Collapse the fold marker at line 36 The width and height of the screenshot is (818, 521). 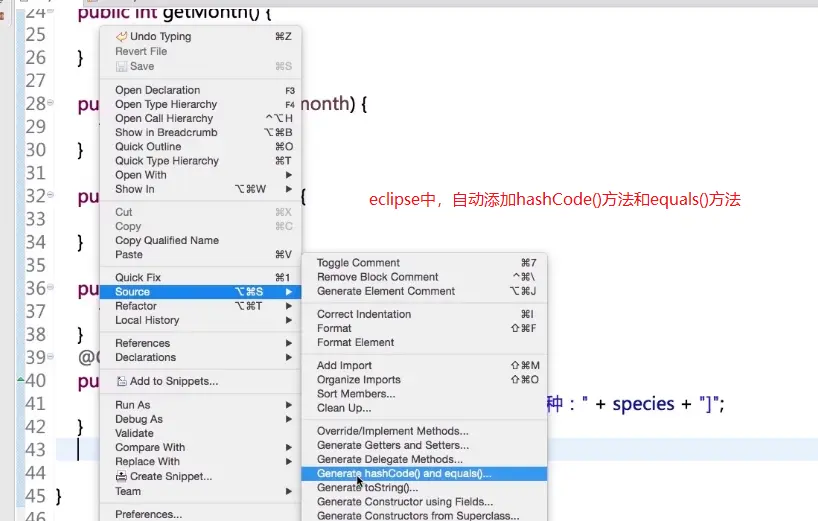[x=51, y=287]
